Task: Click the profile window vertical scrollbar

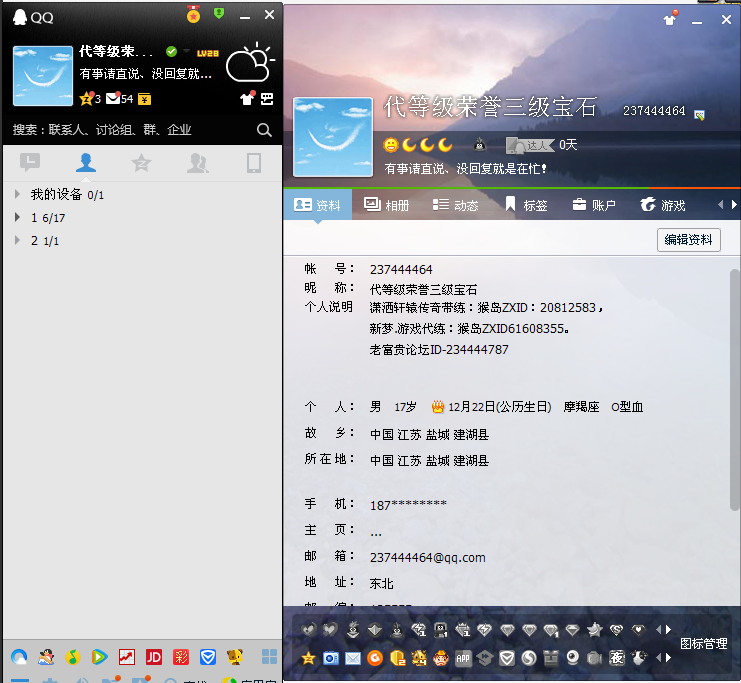Action: point(734,389)
